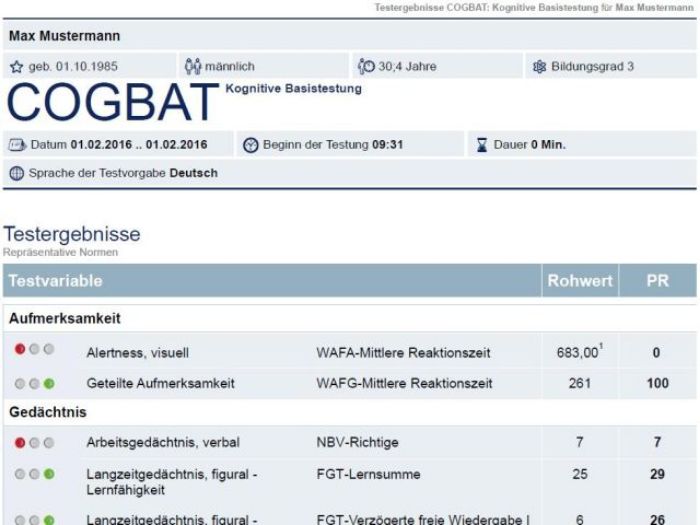Image resolution: width=700 pixels, height=525 pixels.
Task: Click the Datum 01.02.2016 .. 01.02.2016 field
Action: tap(119, 145)
